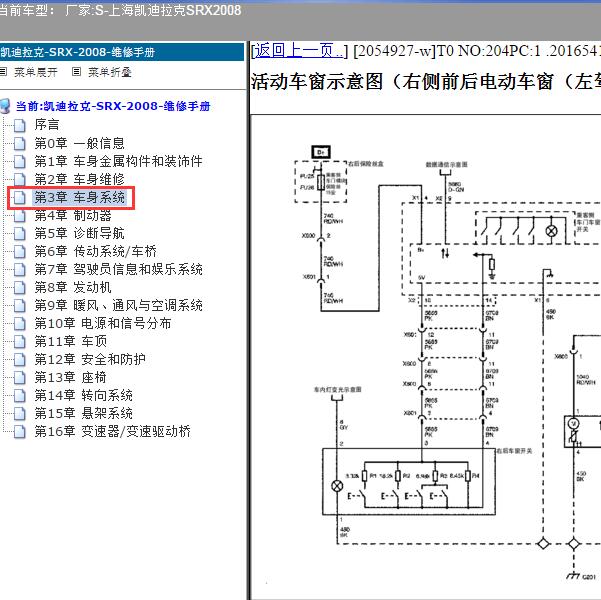601x600 pixels.
Task: Open chapter 第8章 发动机
Action: (x=73, y=288)
